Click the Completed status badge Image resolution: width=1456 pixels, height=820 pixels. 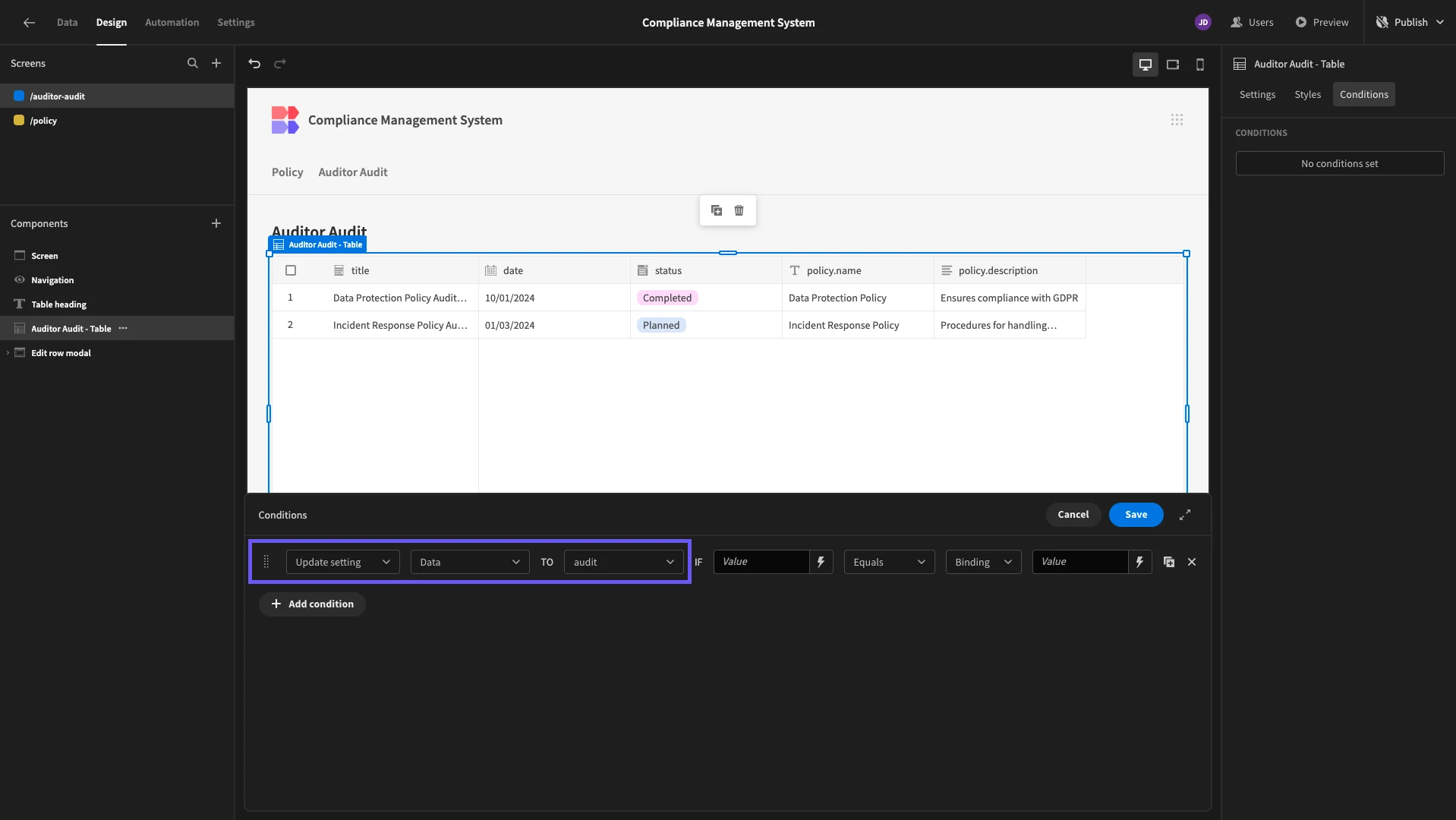pos(667,298)
